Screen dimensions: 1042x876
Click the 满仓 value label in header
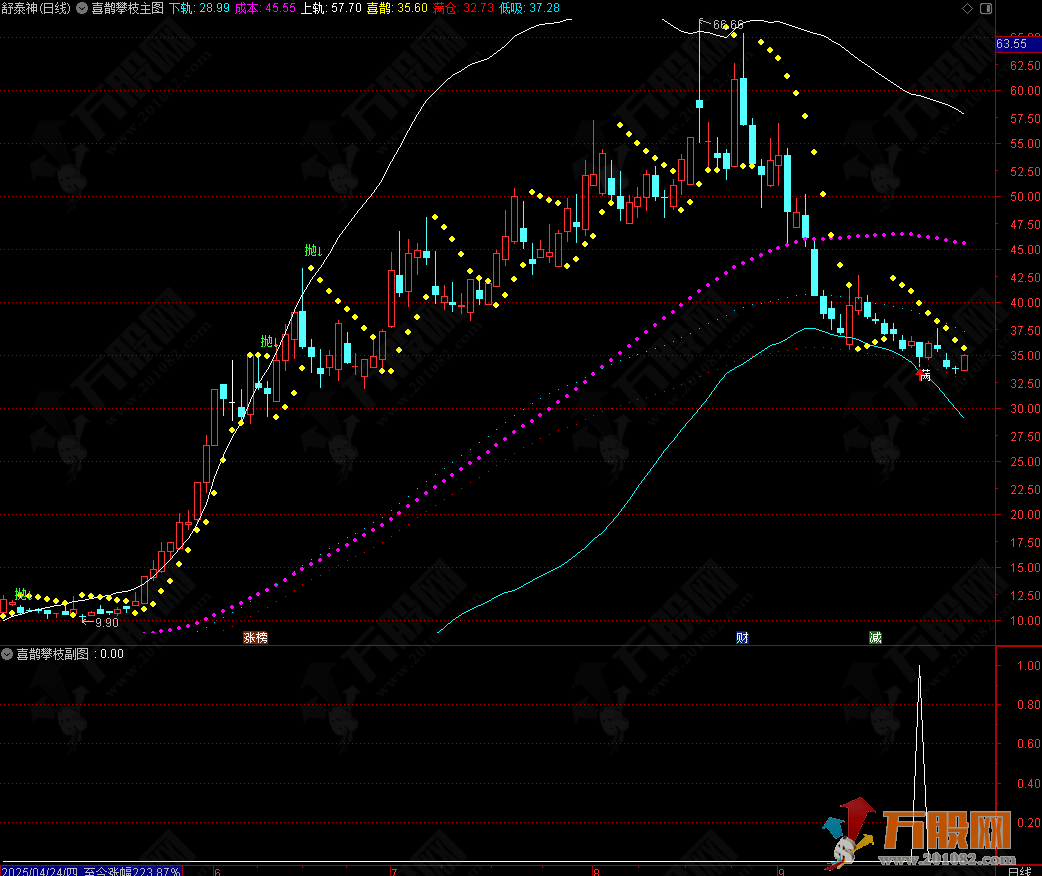pos(462,7)
